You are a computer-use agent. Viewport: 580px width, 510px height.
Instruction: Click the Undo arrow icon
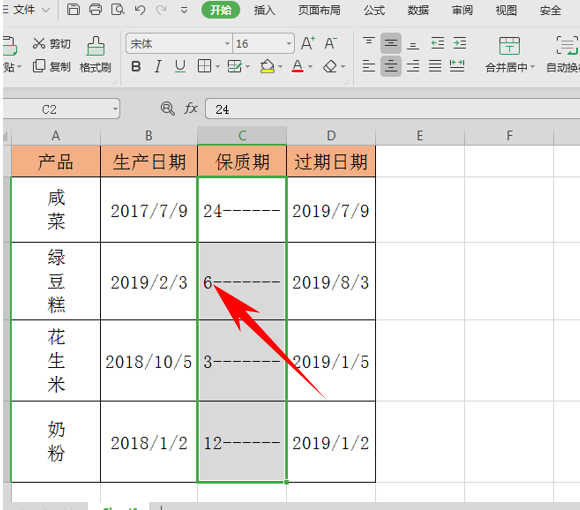[x=140, y=10]
